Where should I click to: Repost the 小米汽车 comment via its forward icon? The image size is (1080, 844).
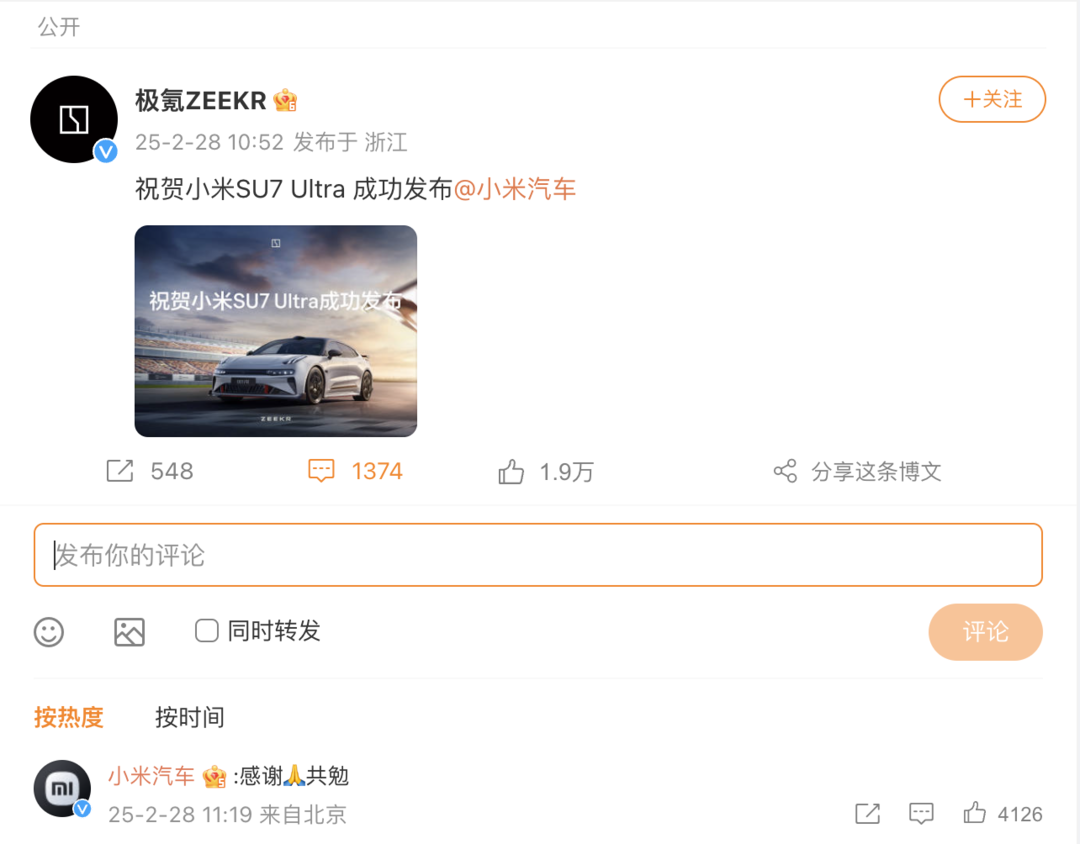pos(867,814)
